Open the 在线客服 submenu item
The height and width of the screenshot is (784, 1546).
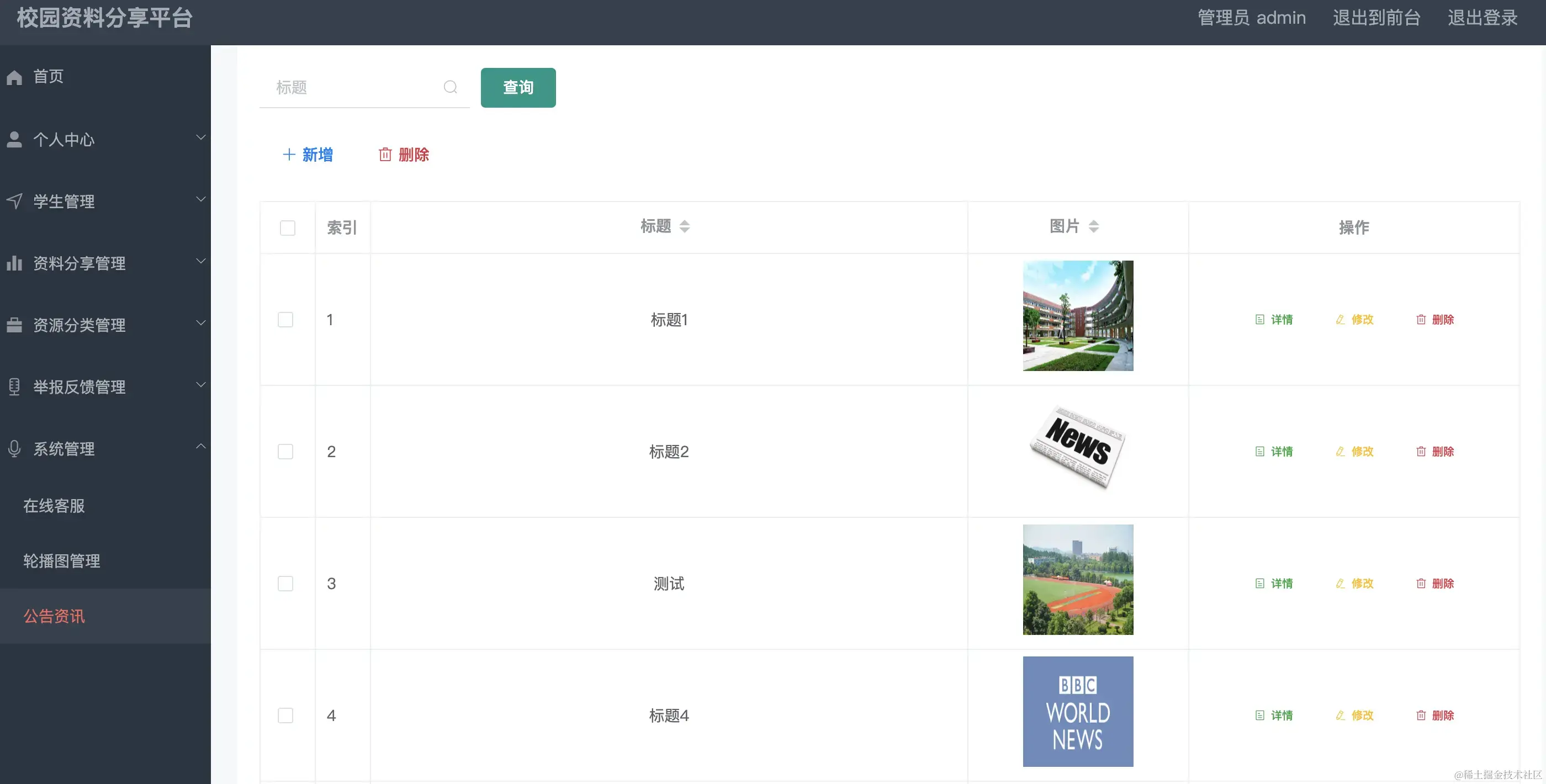tap(54, 505)
